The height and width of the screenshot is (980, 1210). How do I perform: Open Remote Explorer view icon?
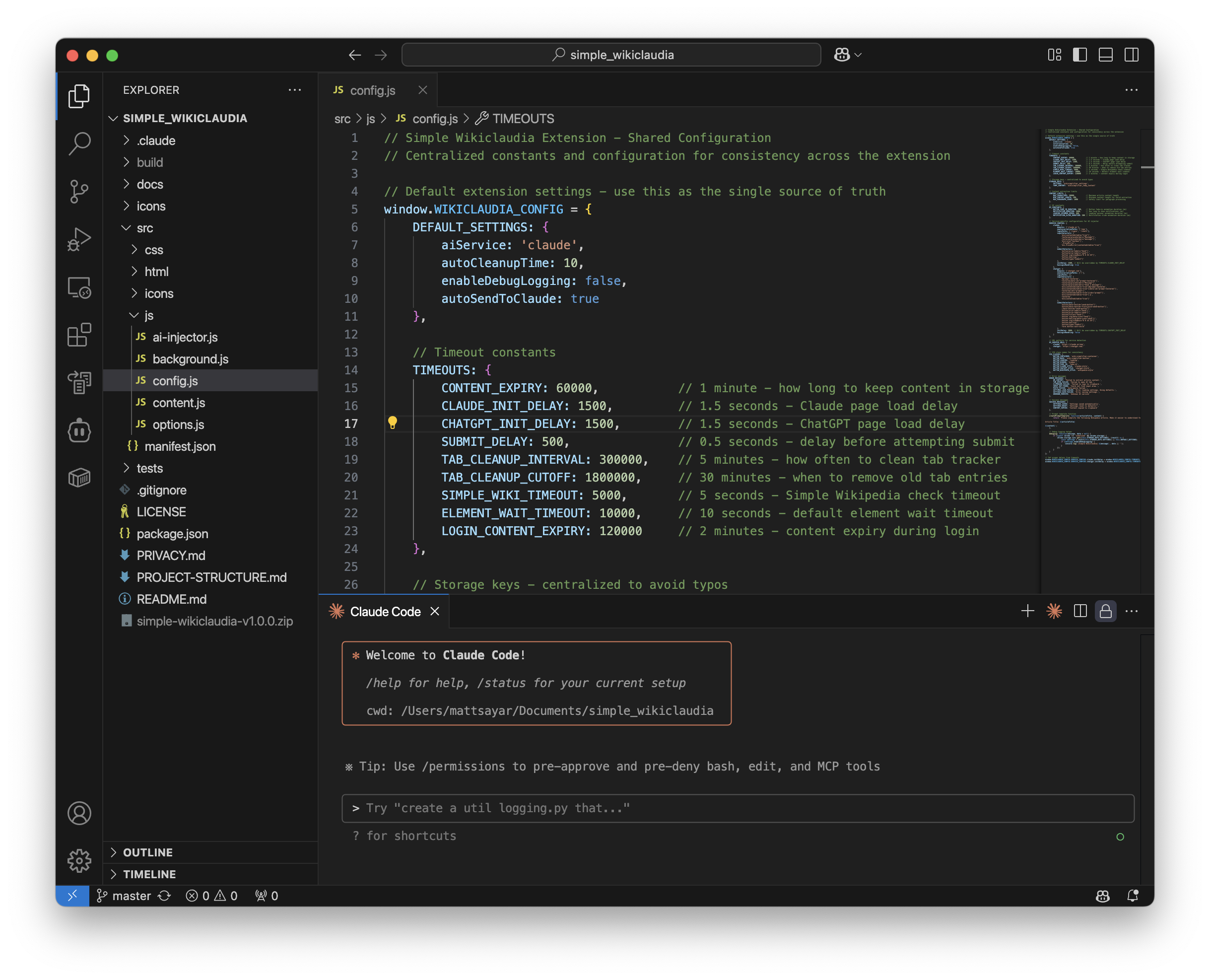coord(79,287)
